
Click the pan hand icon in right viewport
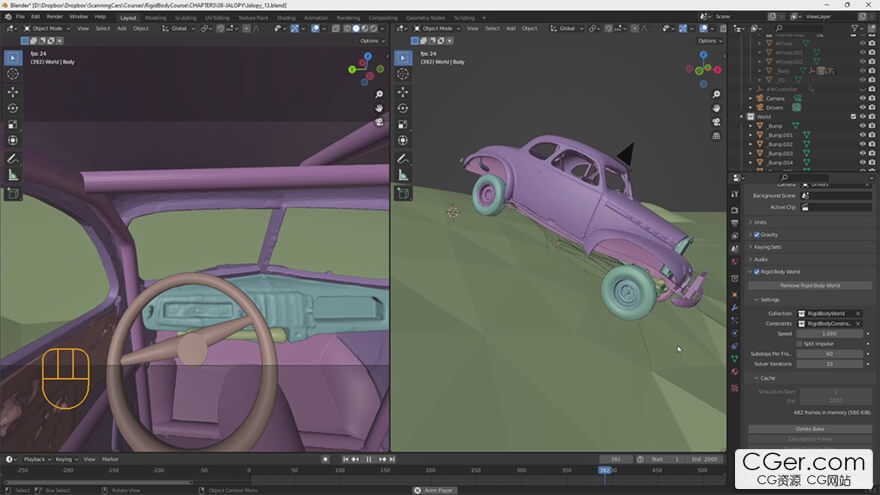(717, 108)
